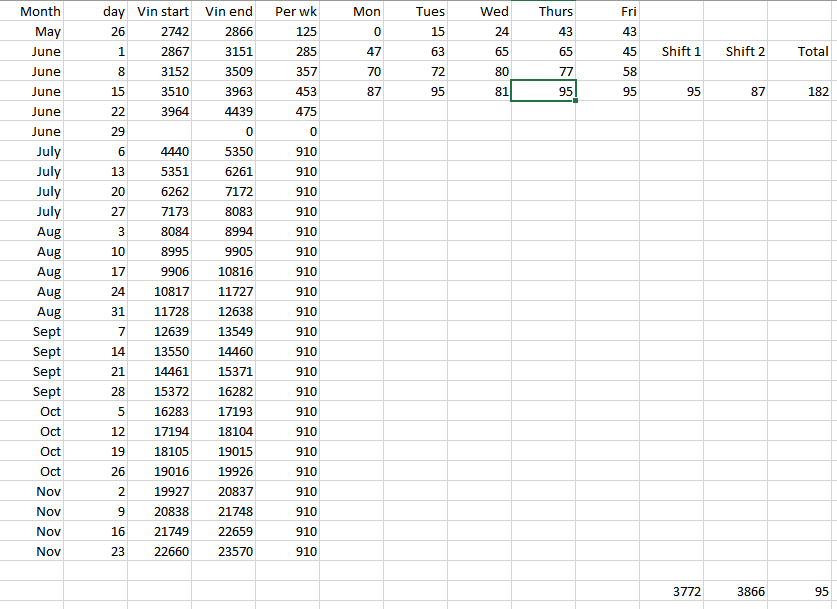Image resolution: width=837 pixels, height=609 pixels.
Task: Select the 'Per wk' column header cell
Action: (288, 11)
